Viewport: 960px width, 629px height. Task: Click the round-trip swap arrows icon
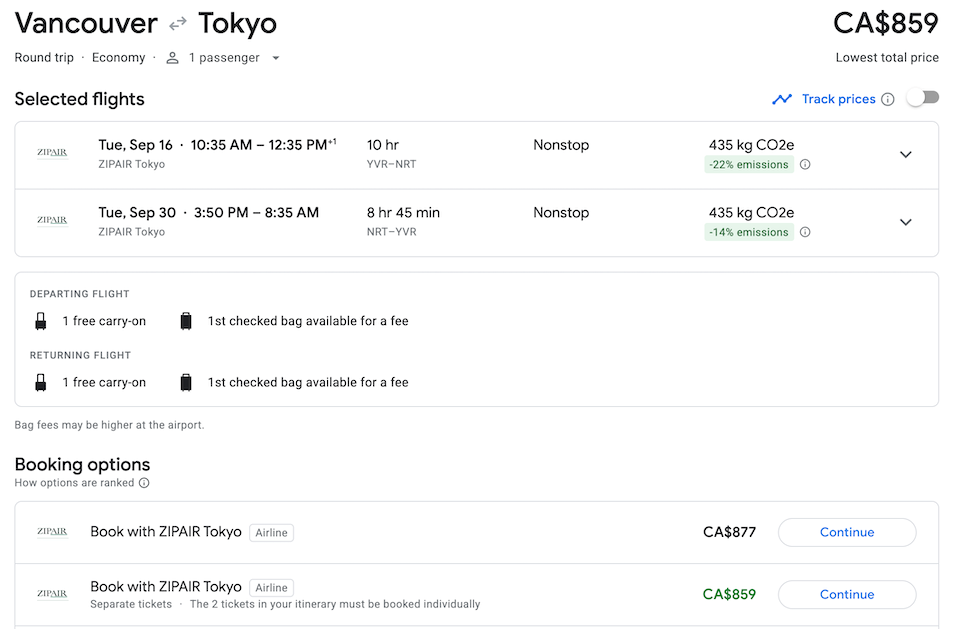click(x=178, y=24)
